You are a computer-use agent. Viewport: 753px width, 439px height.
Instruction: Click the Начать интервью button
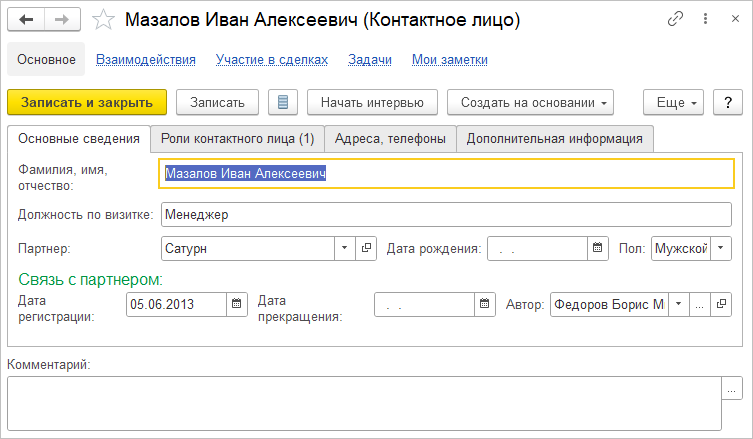click(x=372, y=102)
